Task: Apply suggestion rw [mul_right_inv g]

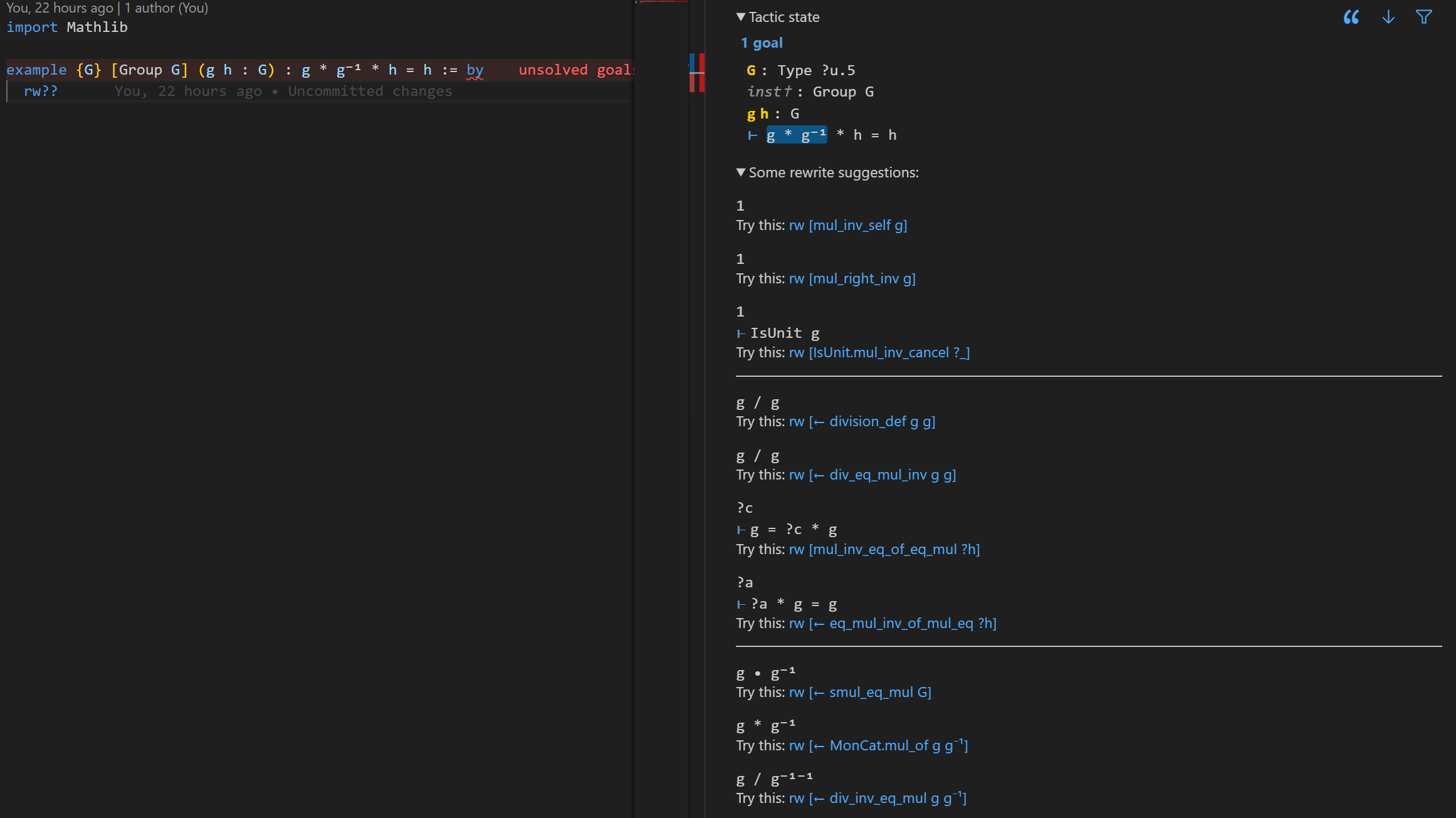Action: tap(852, 278)
